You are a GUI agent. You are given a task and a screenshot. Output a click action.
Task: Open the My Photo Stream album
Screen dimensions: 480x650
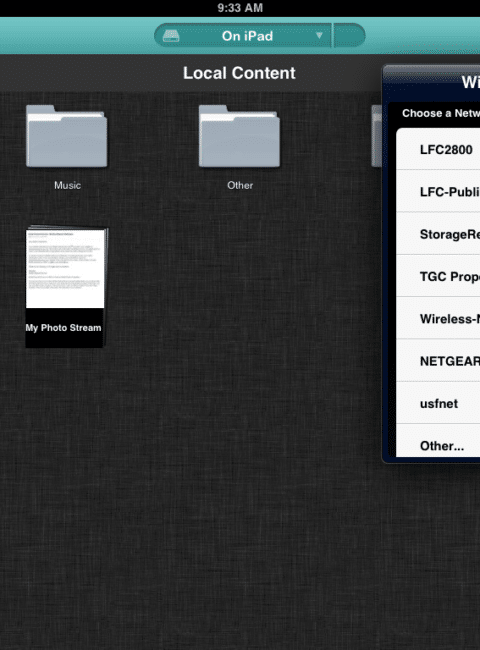[66, 286]
